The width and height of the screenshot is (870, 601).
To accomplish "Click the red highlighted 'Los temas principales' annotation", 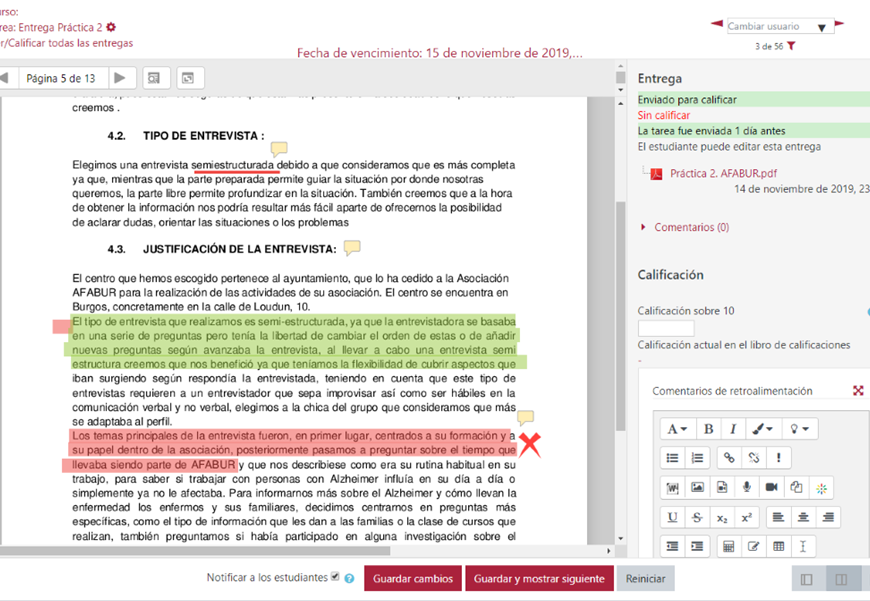I will tap(289, 450).
